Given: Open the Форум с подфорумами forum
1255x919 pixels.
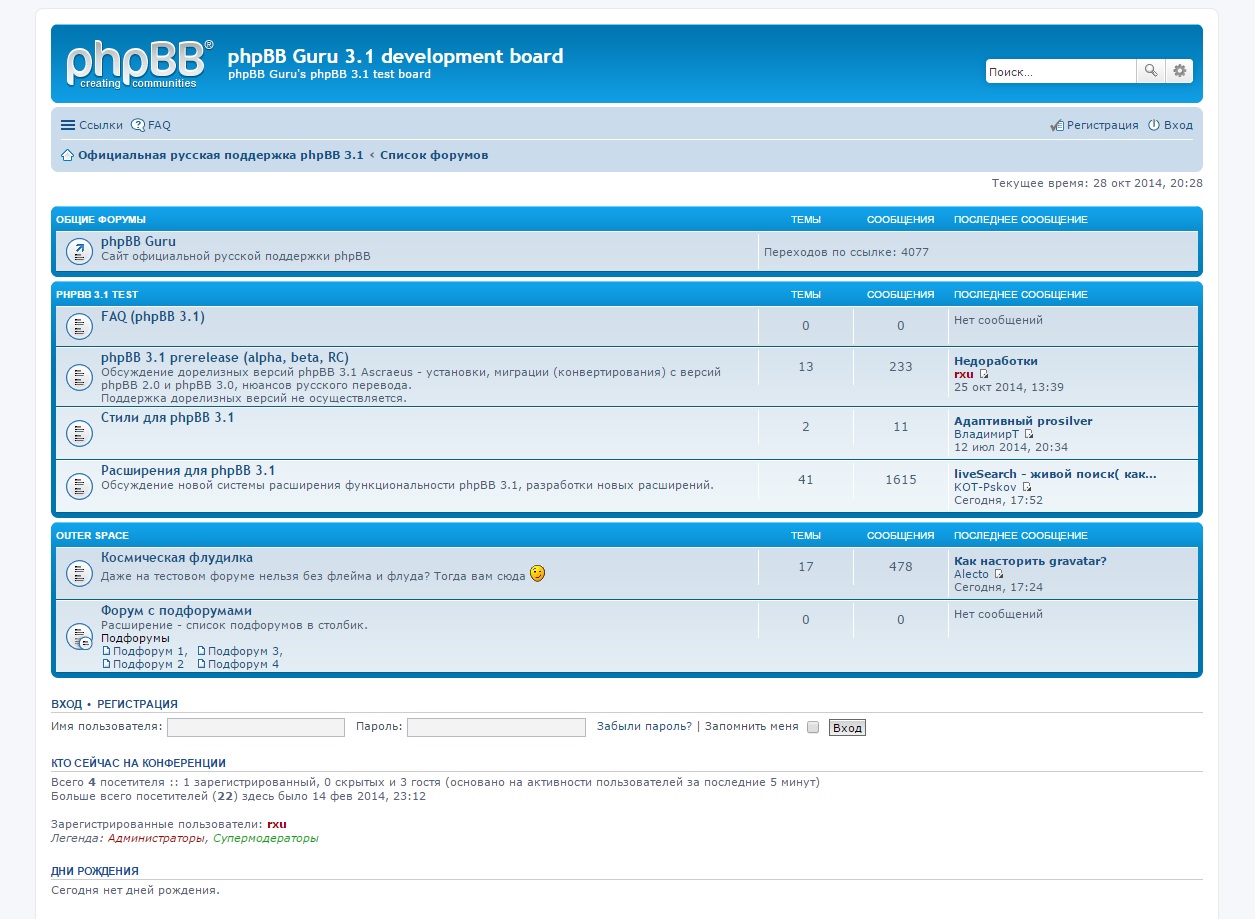Looking at the screenshot, I should [176, 611].
